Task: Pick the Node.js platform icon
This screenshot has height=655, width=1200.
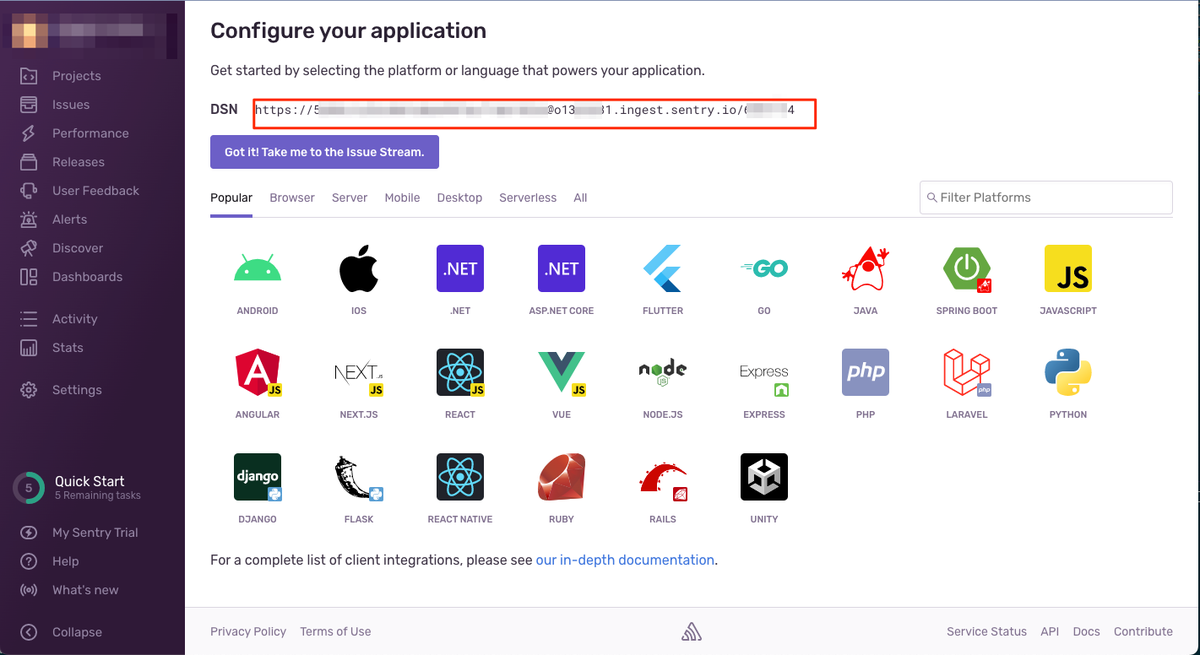Action: click(662, 372)
